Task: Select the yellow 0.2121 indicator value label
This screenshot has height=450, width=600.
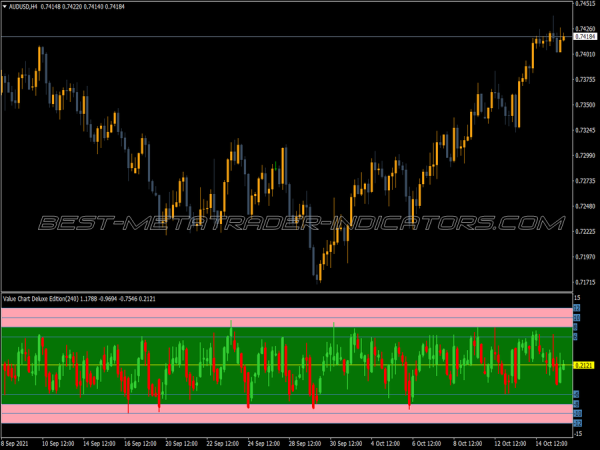Action: (x=584, y=365)
